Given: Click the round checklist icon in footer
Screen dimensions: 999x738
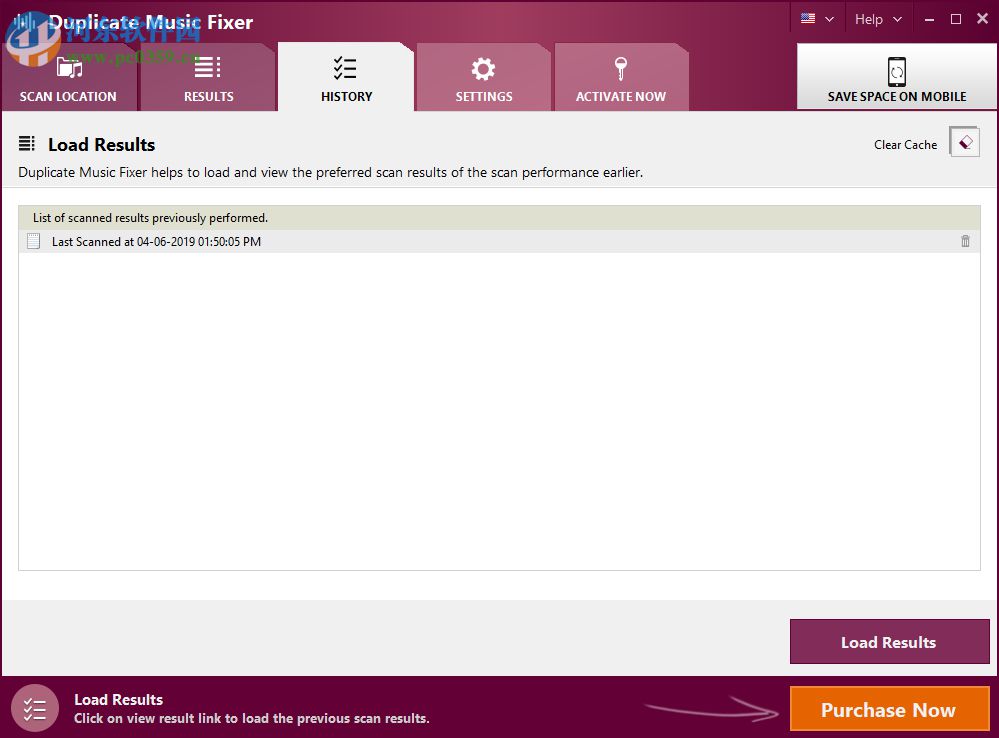Looking at the screenshot, I should (x=35, y=709).
